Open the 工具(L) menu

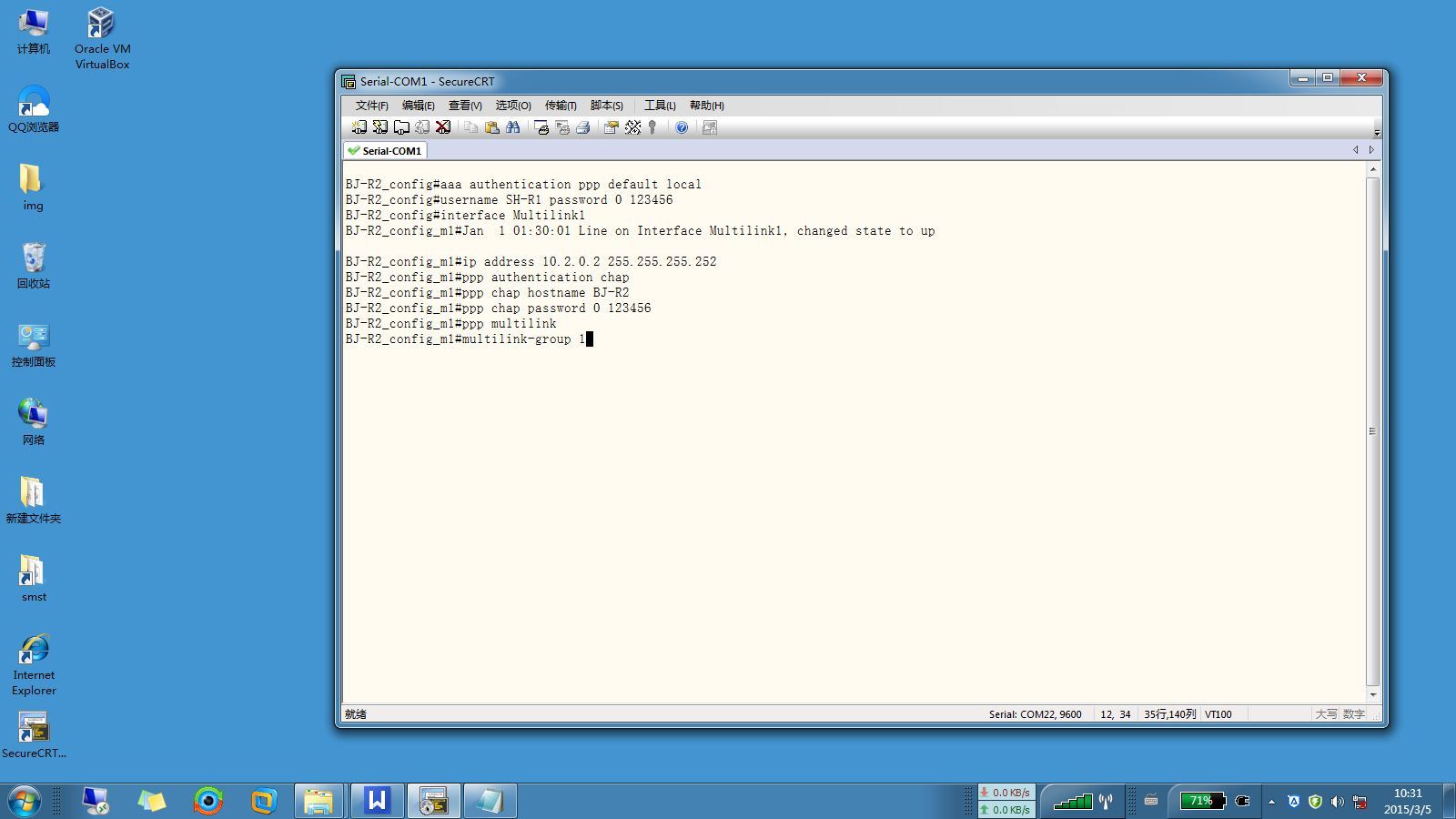point(660,106)
